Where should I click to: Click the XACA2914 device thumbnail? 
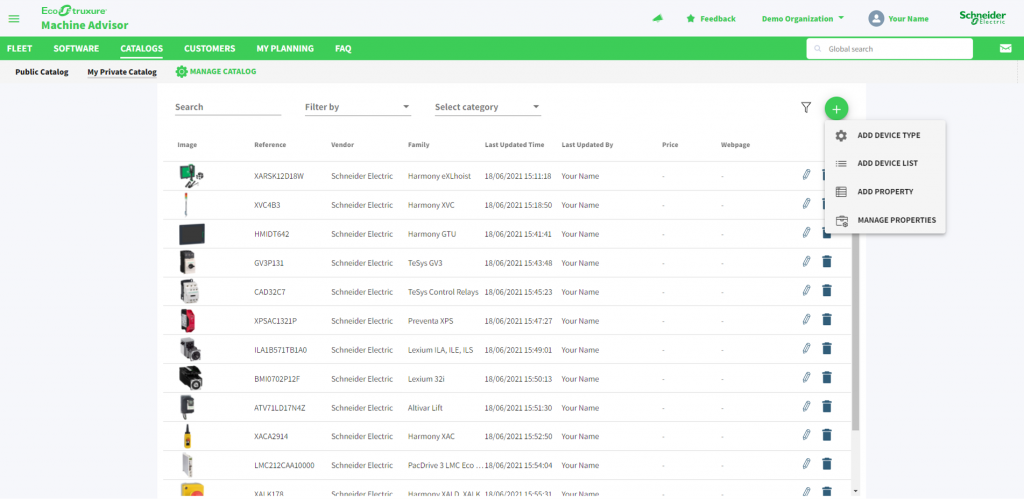click(x=187, y=436)
